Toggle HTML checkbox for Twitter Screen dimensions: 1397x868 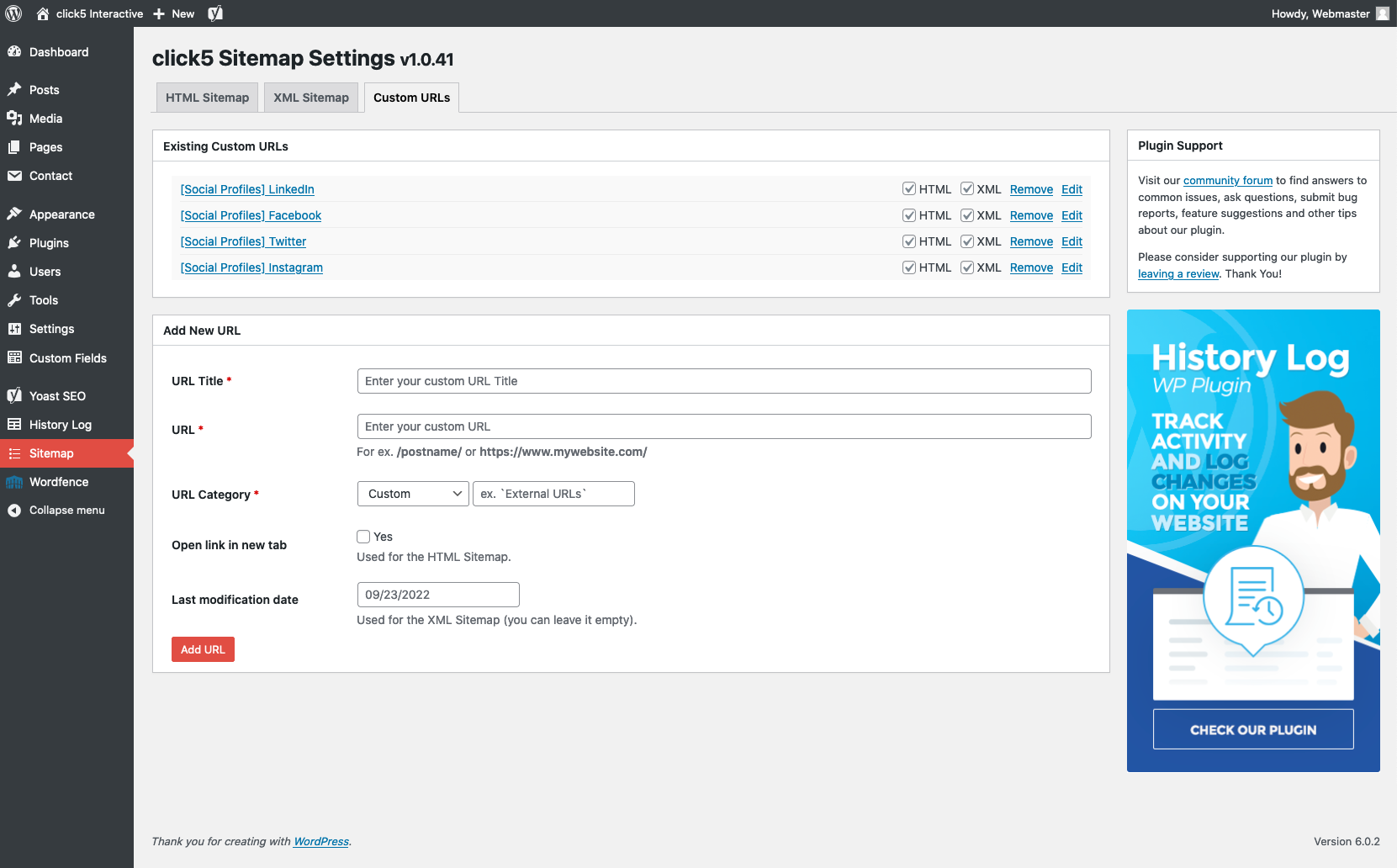click(x=909, y=241)
